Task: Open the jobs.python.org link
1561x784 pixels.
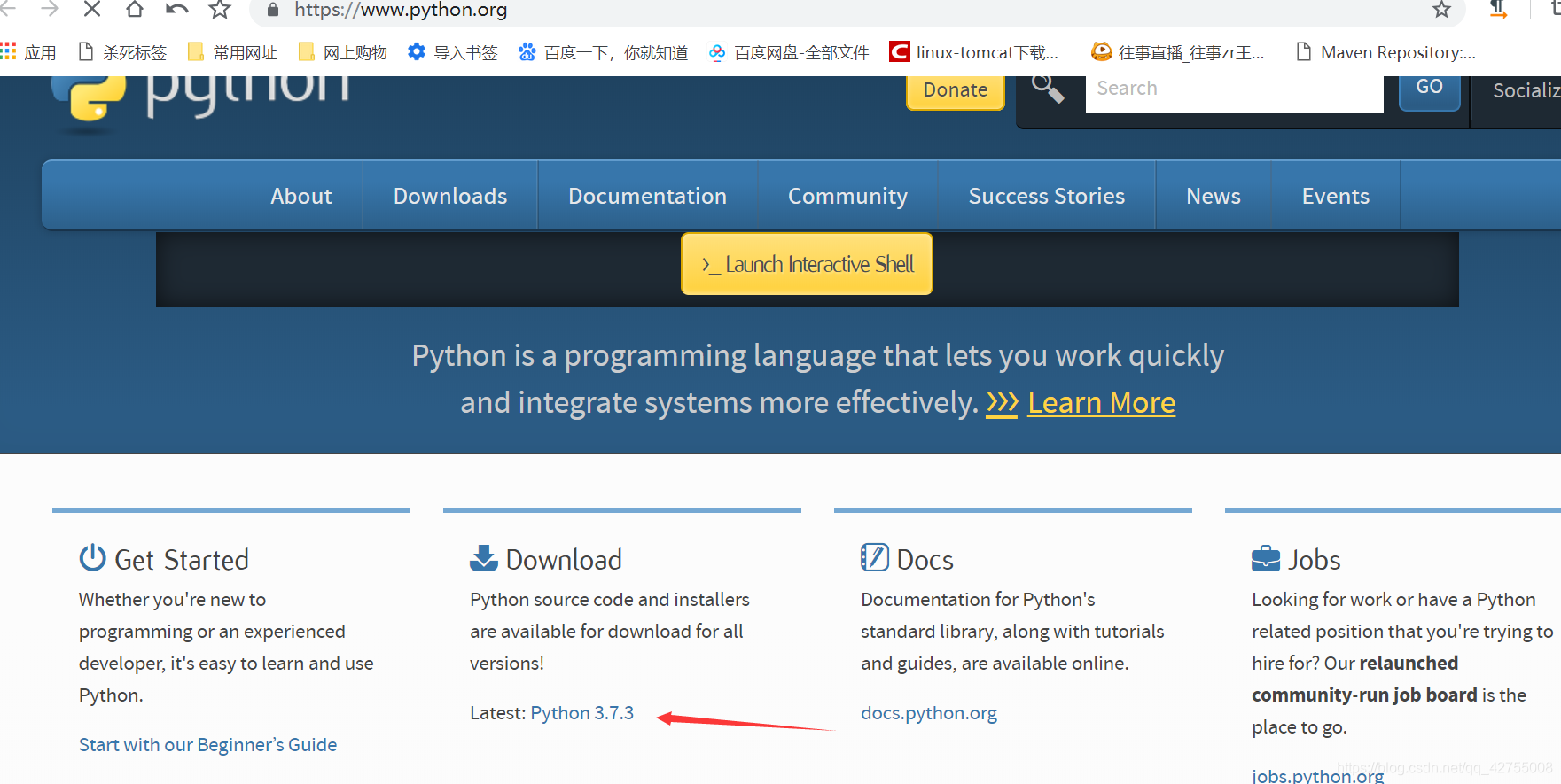Action: 1317,776
